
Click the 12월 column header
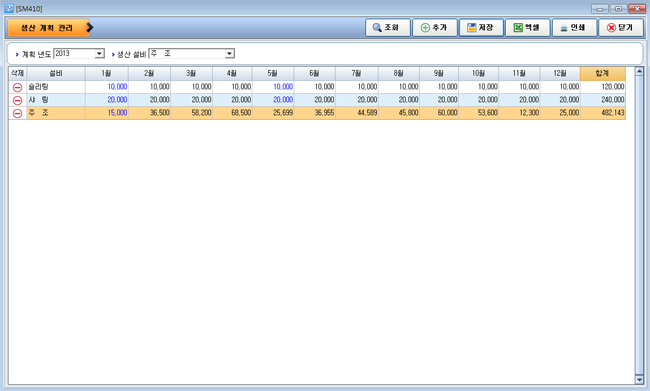point(560,73)
